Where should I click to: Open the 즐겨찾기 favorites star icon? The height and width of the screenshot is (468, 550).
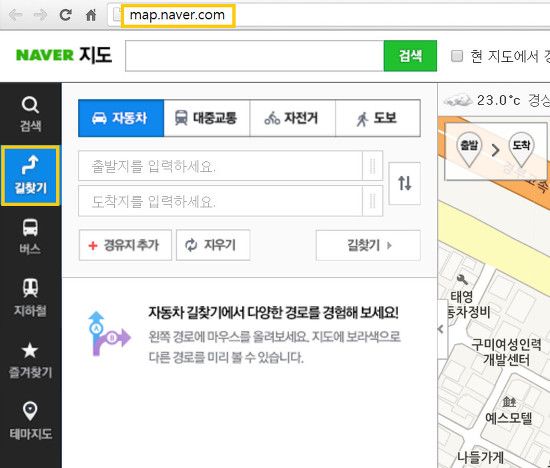31,360
